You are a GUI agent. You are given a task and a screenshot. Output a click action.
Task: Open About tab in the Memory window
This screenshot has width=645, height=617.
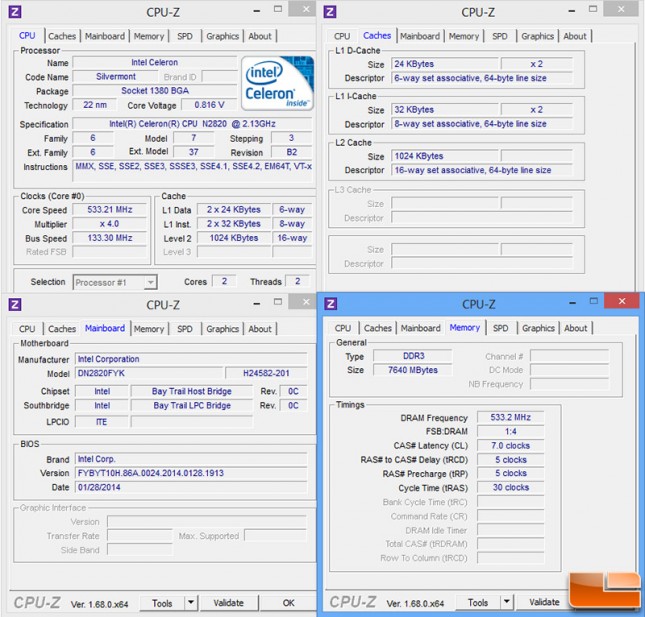point(575,328)
